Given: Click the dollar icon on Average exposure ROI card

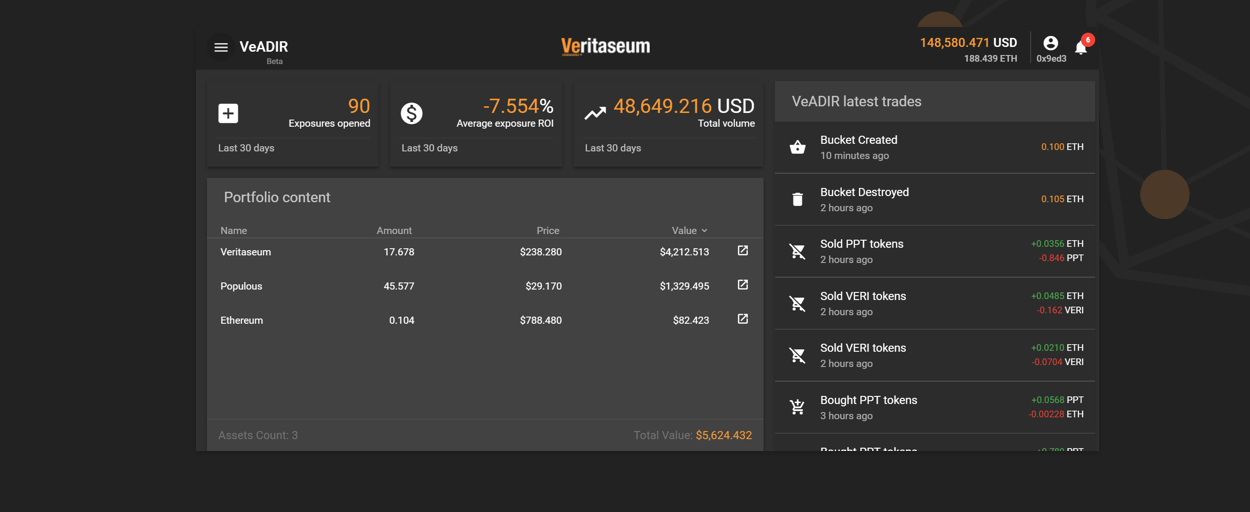Looking at the screenshot, I should point(411,113).
